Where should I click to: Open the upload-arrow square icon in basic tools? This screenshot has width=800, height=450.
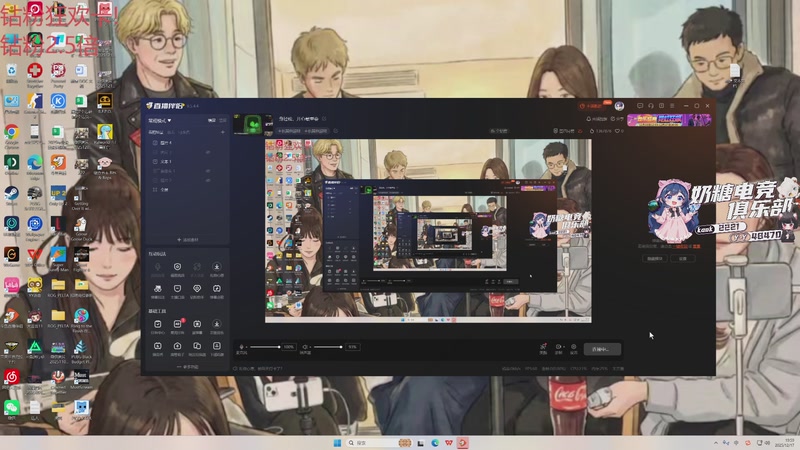(x=217, y=346)
